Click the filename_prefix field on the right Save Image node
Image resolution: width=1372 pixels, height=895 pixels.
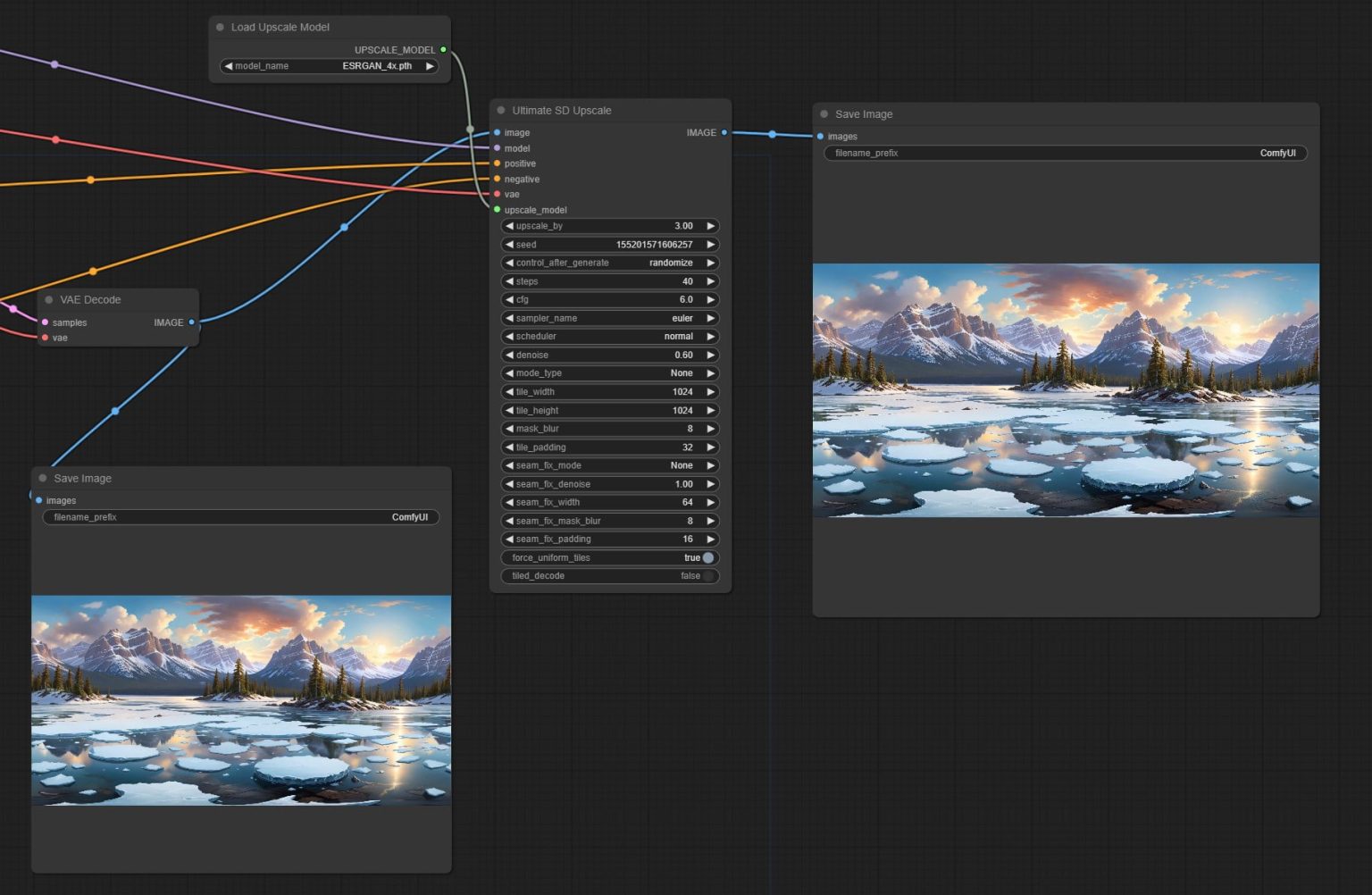(x=1065, y=153)
